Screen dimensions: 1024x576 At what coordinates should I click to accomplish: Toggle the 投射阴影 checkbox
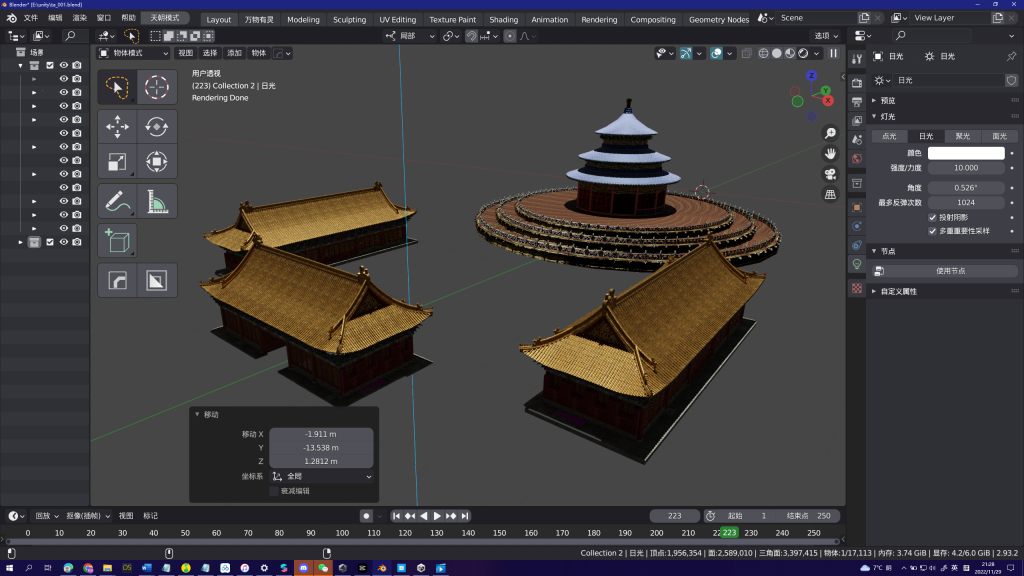point(933,217)
